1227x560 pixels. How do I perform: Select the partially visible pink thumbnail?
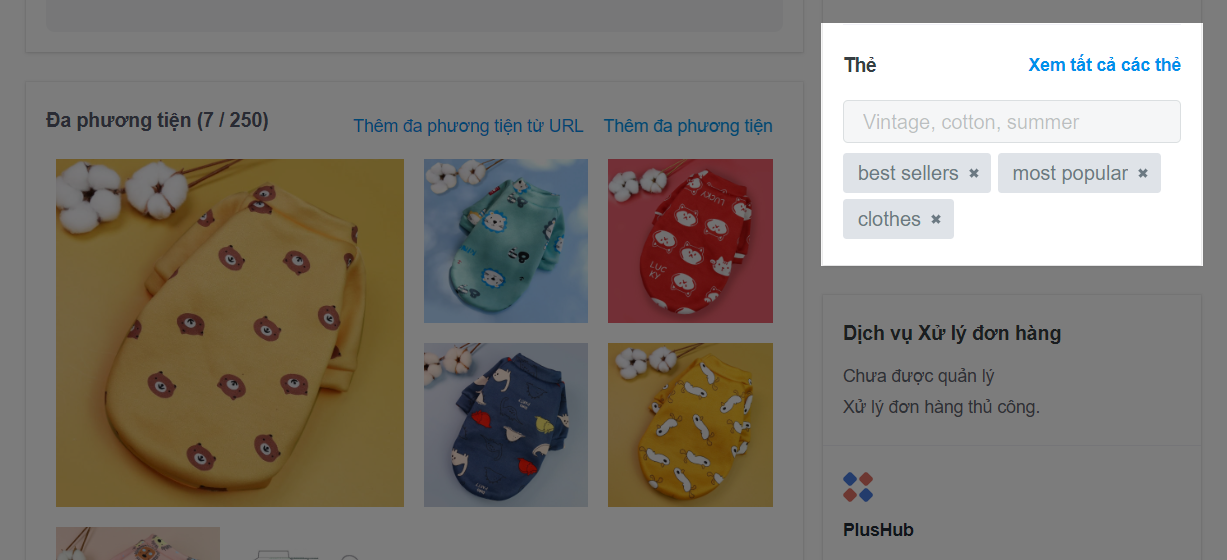tap(138, 543)
